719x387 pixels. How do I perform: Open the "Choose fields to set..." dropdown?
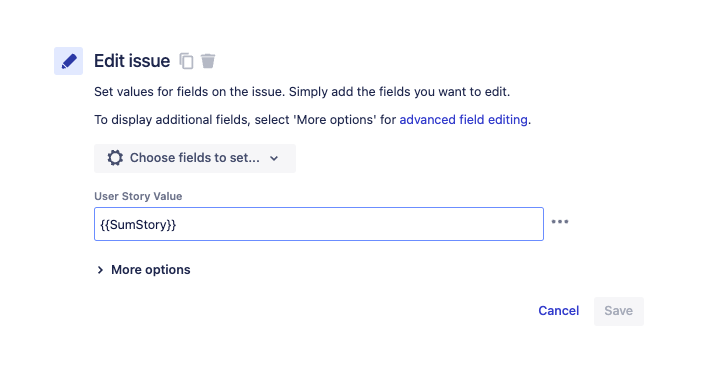(x=195, y=158)
